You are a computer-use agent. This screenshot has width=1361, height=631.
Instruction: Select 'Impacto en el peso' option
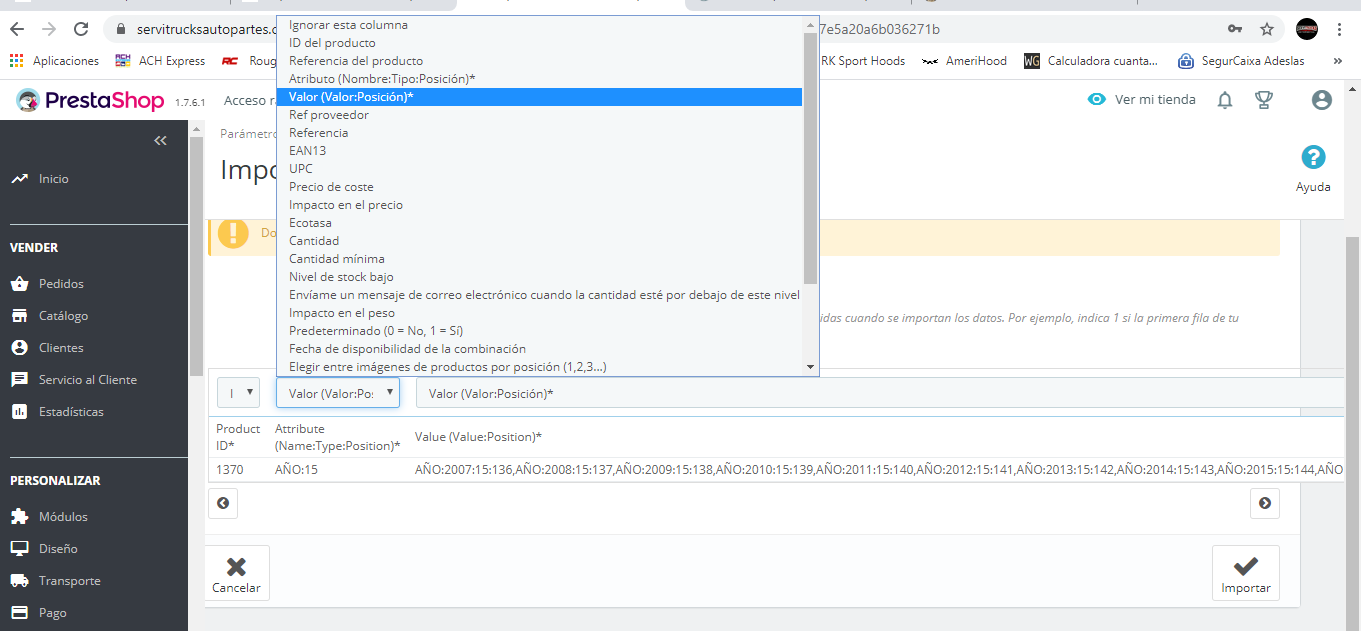pos(540,313)
